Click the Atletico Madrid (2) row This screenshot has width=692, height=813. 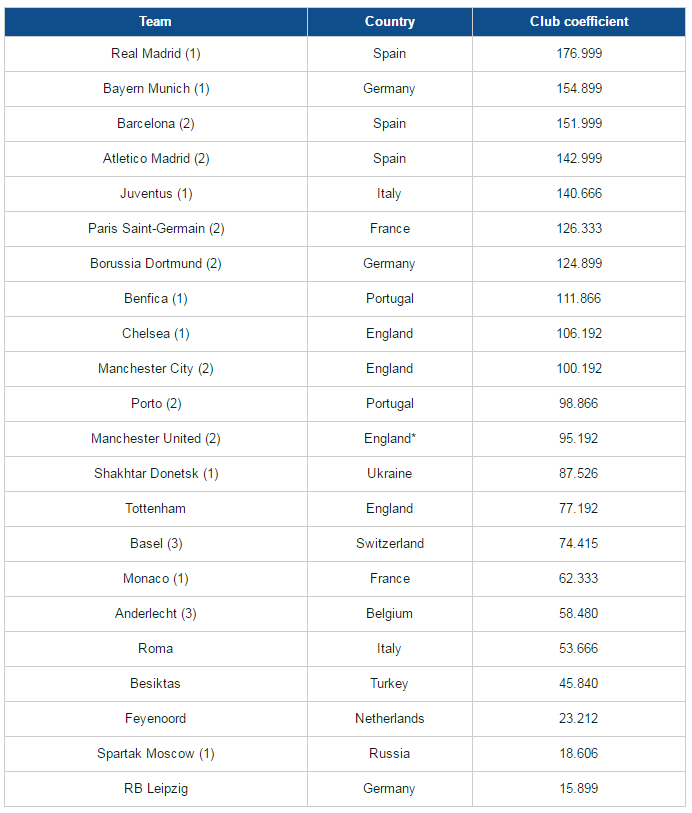click(156, 158)
